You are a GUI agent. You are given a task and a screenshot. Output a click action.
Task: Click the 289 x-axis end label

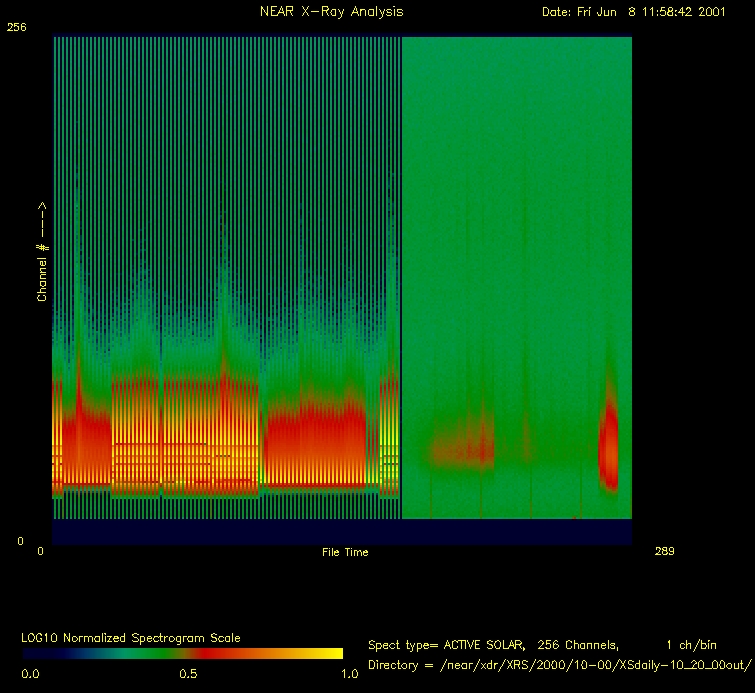(664, 551)
